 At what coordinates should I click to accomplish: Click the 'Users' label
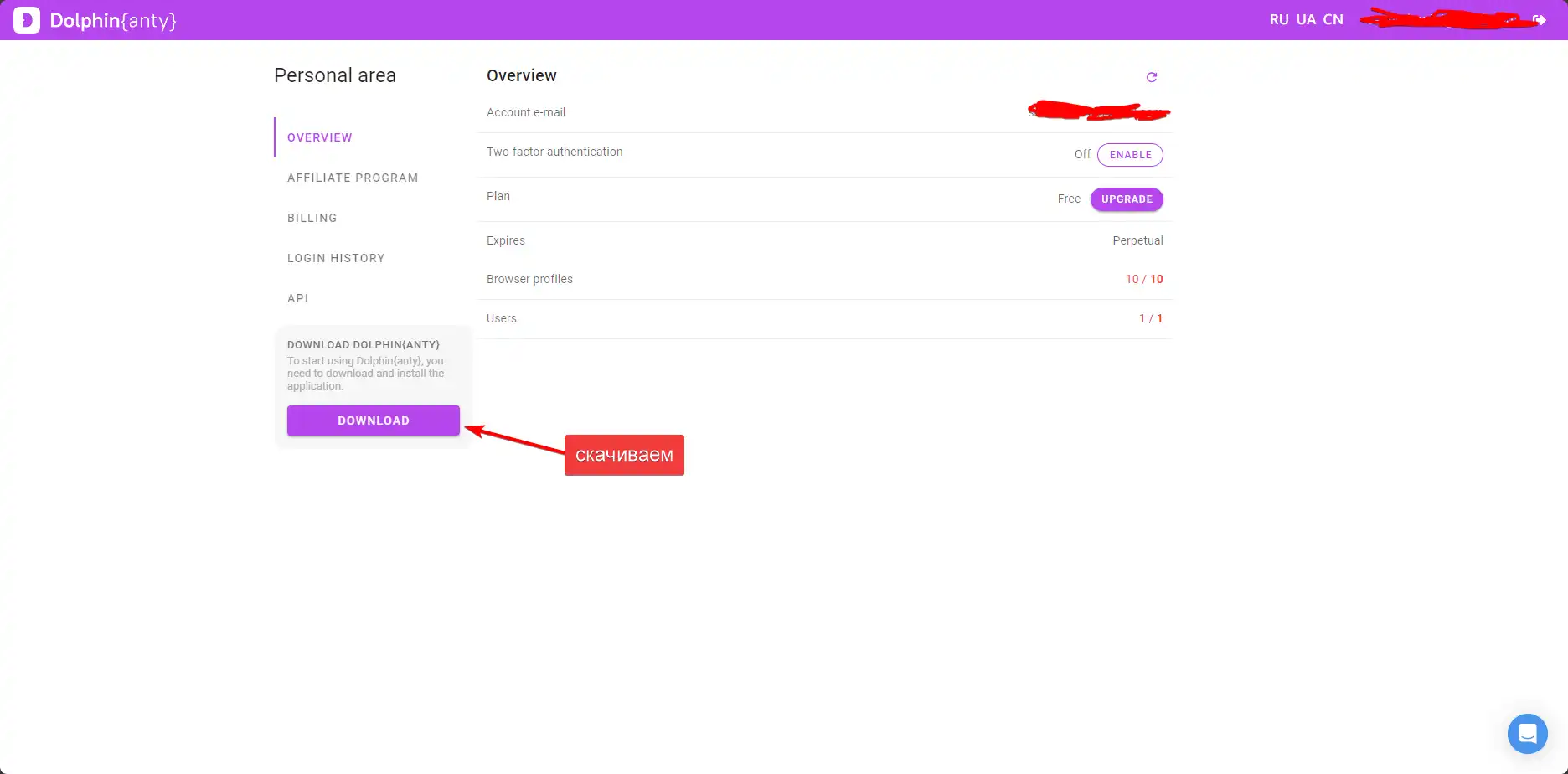point(502,318)
